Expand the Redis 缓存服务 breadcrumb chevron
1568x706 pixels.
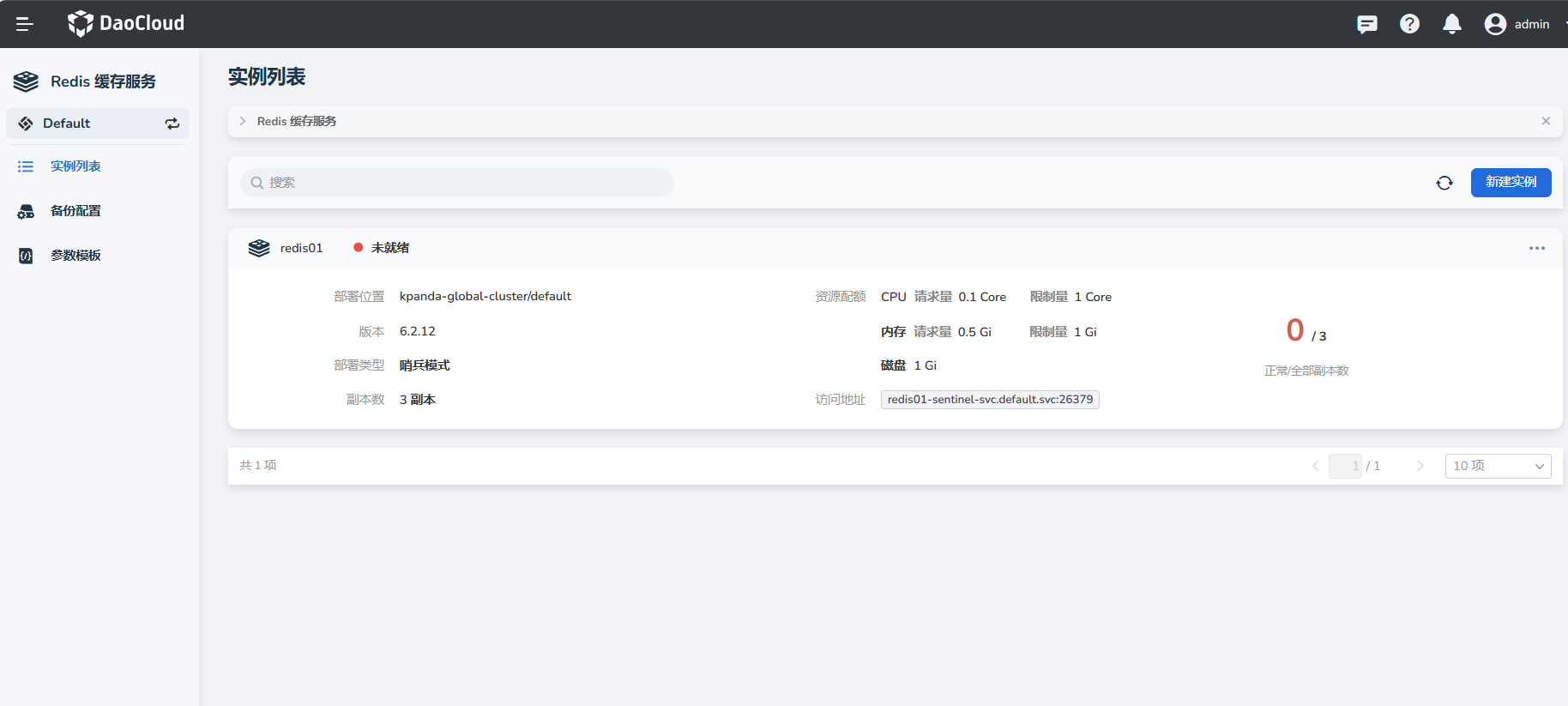tap(243, 121)
